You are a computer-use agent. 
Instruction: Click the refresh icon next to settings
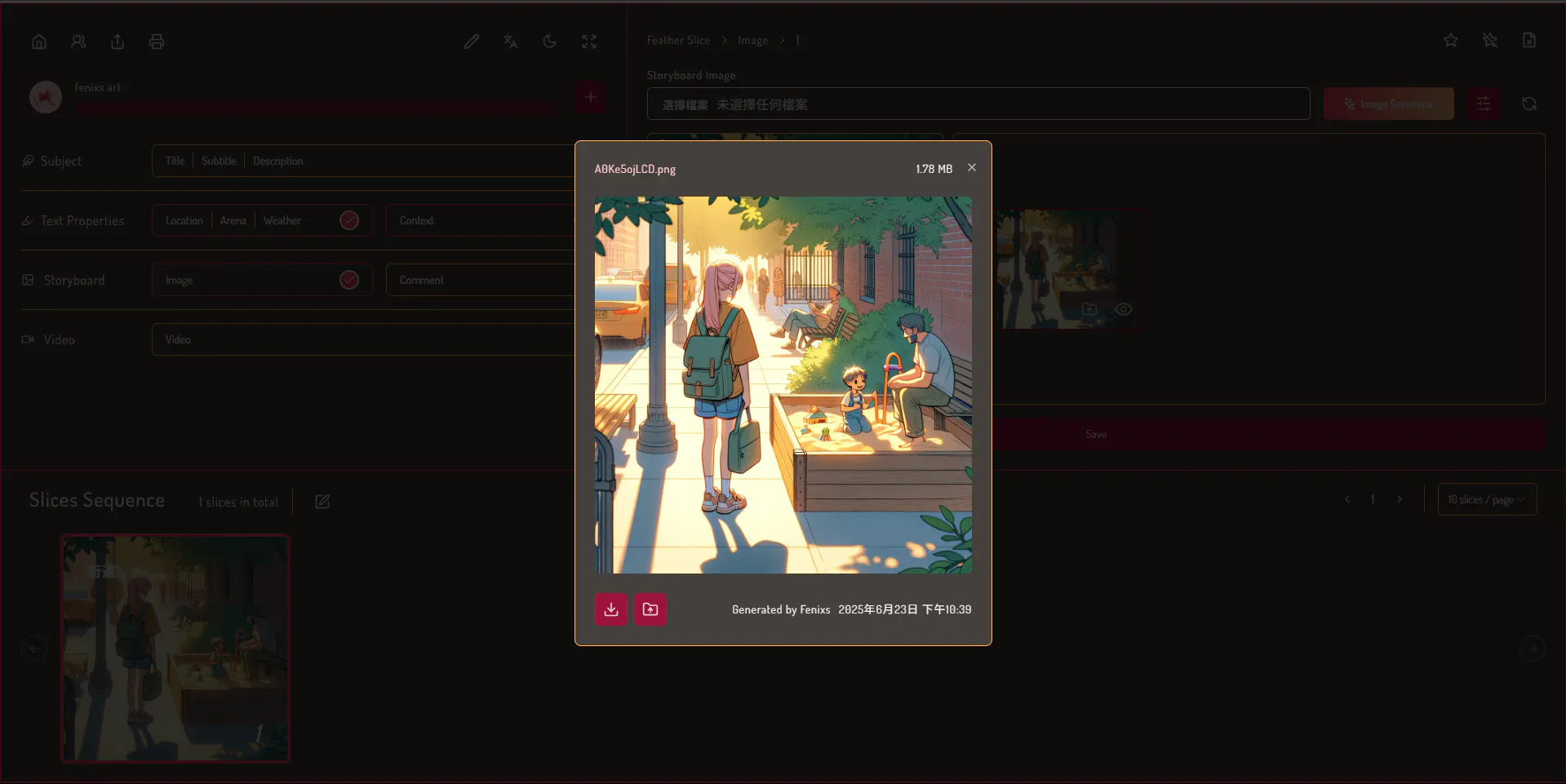pos(1529,104)
